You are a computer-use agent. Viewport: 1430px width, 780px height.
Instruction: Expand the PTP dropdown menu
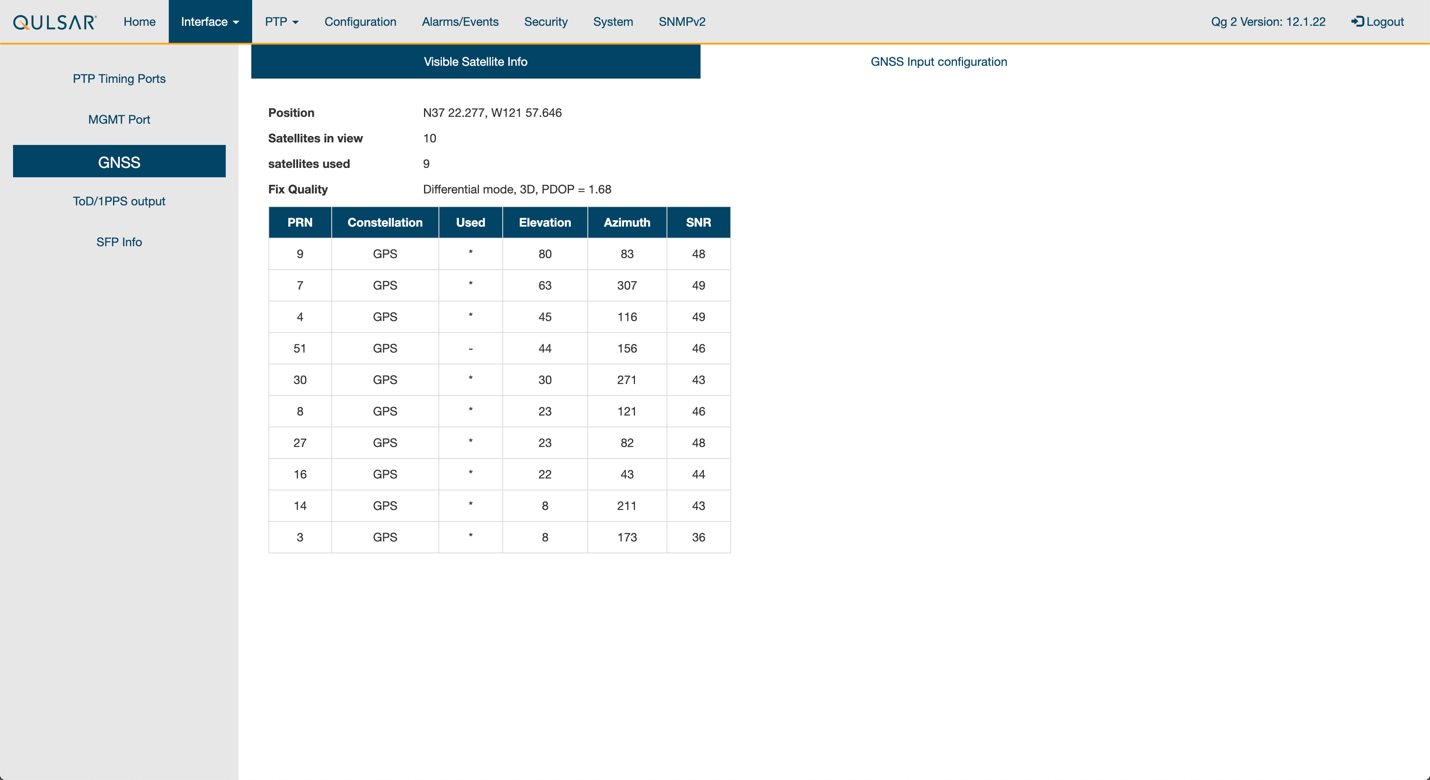281,22
